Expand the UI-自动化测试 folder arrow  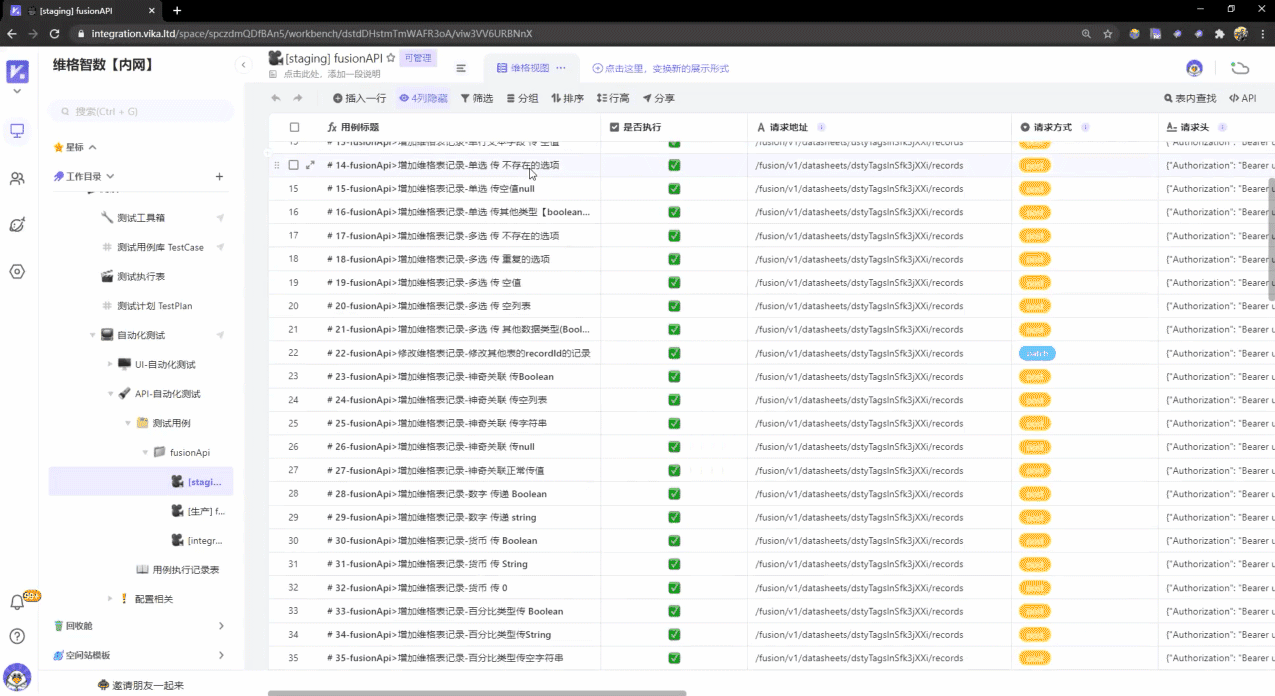coord(110,364)
